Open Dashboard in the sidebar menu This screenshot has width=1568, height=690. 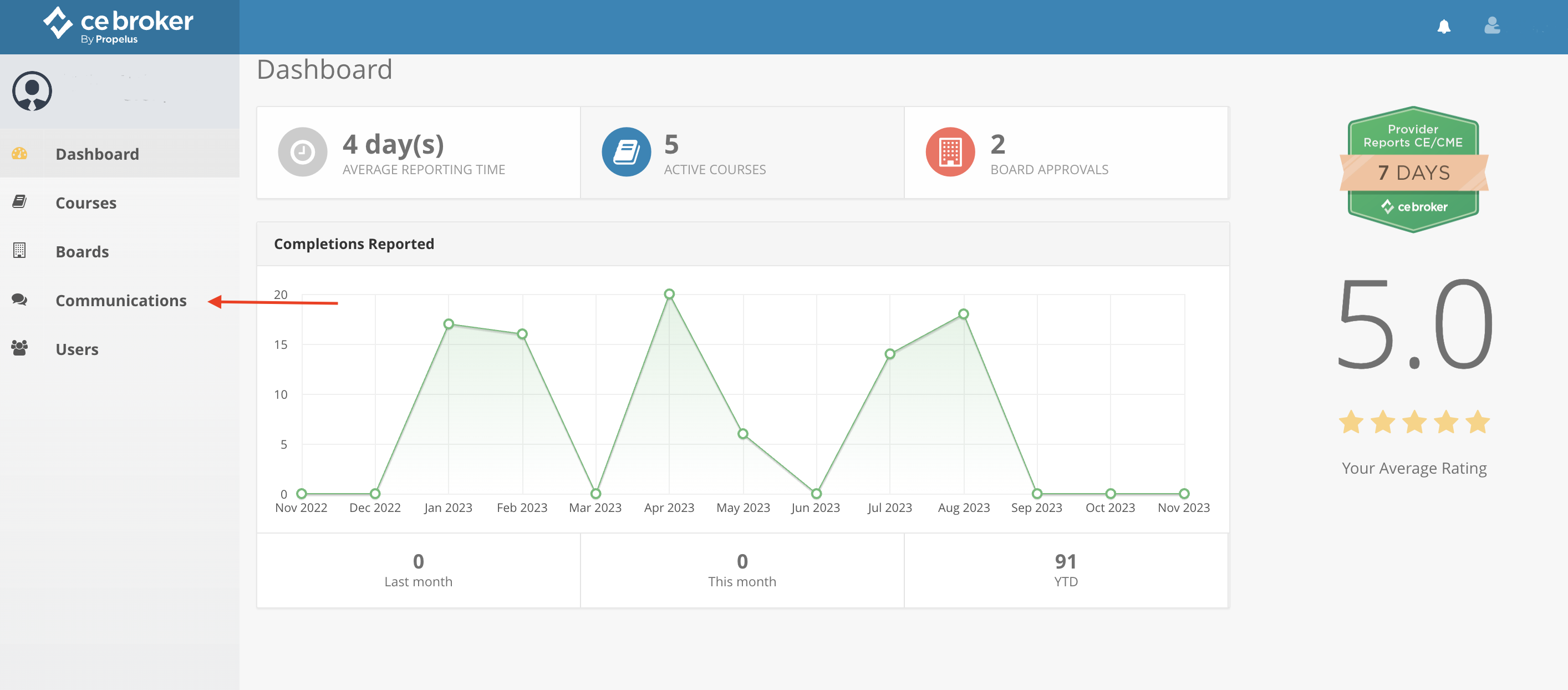pos(98,154)
